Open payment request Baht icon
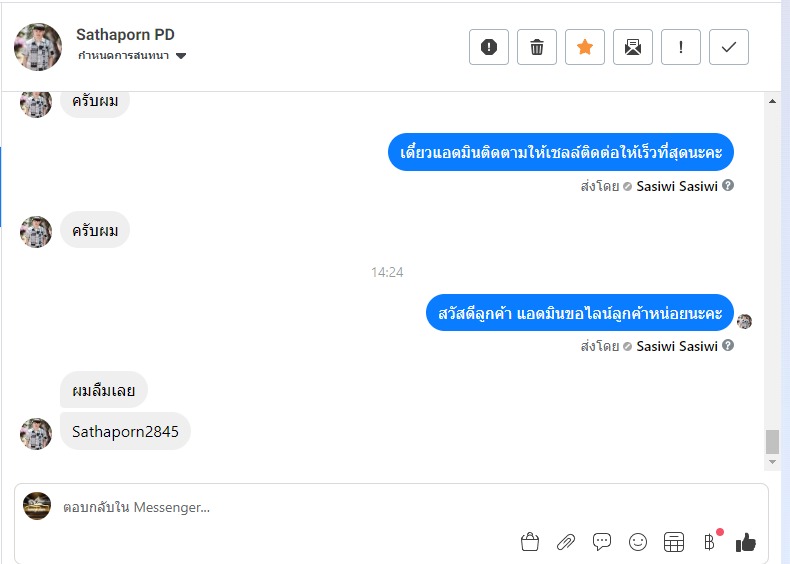790x564 pixels. click(709, 542)
